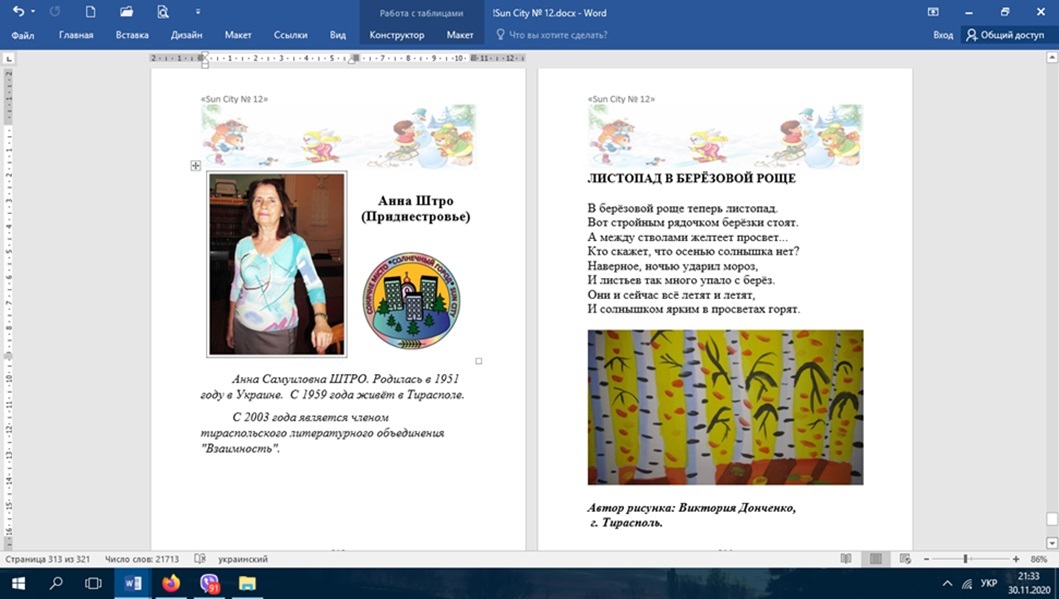Image resolution: width=1059 pixels, height=599 pixels.
Task: Switch to the Вставка tab
Action: click(132, 35)
